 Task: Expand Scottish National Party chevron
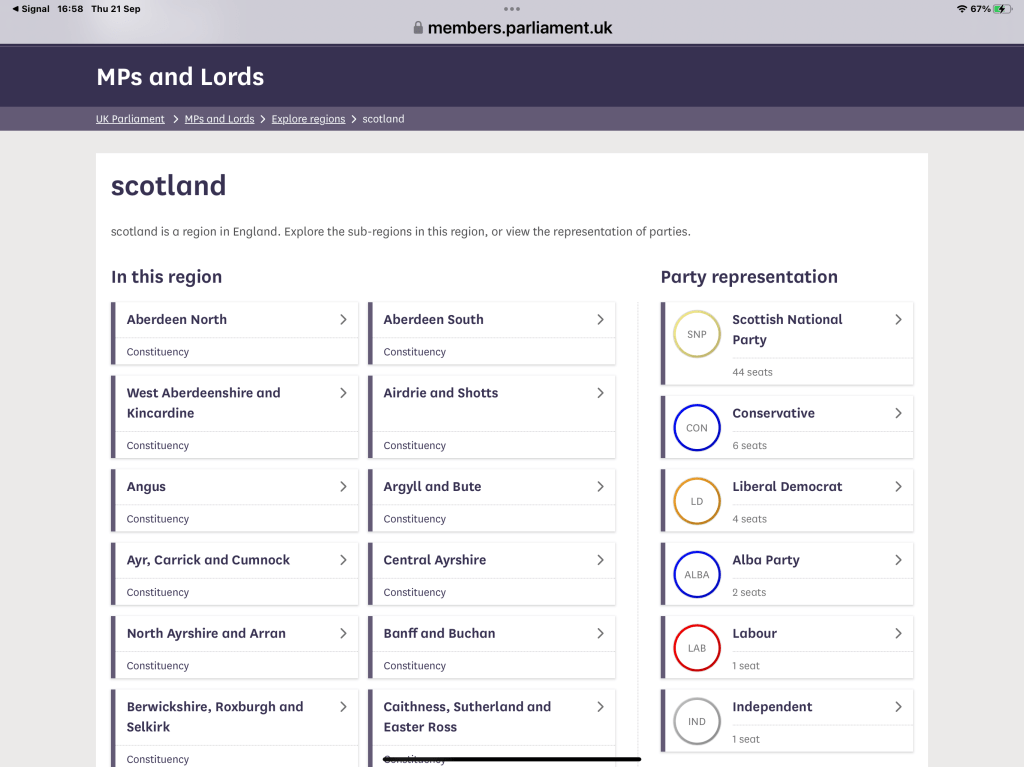click(898, 320)
